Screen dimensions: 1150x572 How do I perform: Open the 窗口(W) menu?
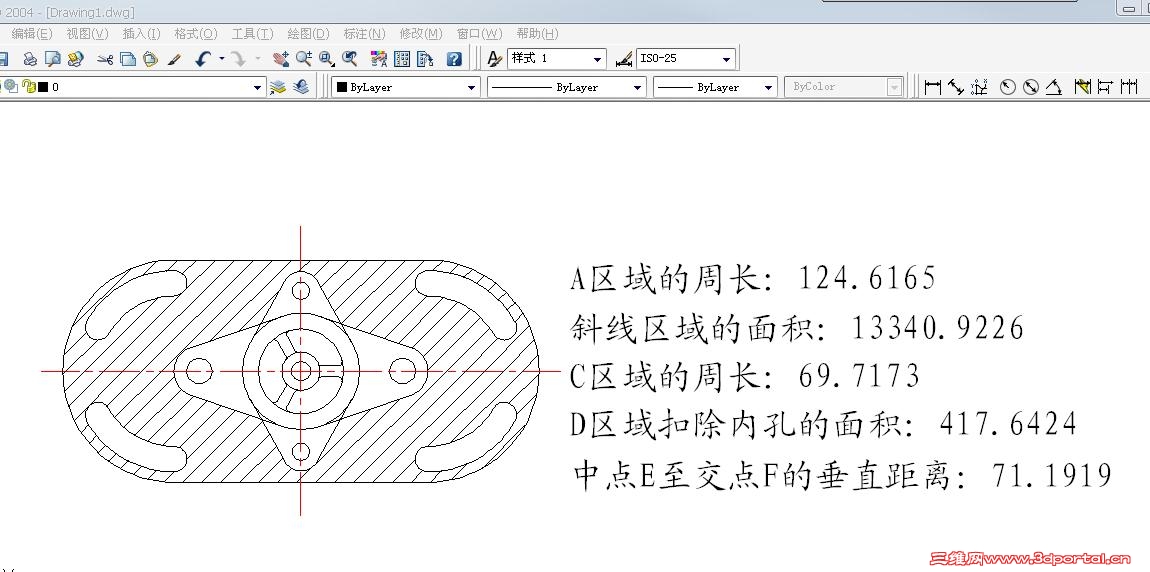pyautogui.click(x=480, y=34)
